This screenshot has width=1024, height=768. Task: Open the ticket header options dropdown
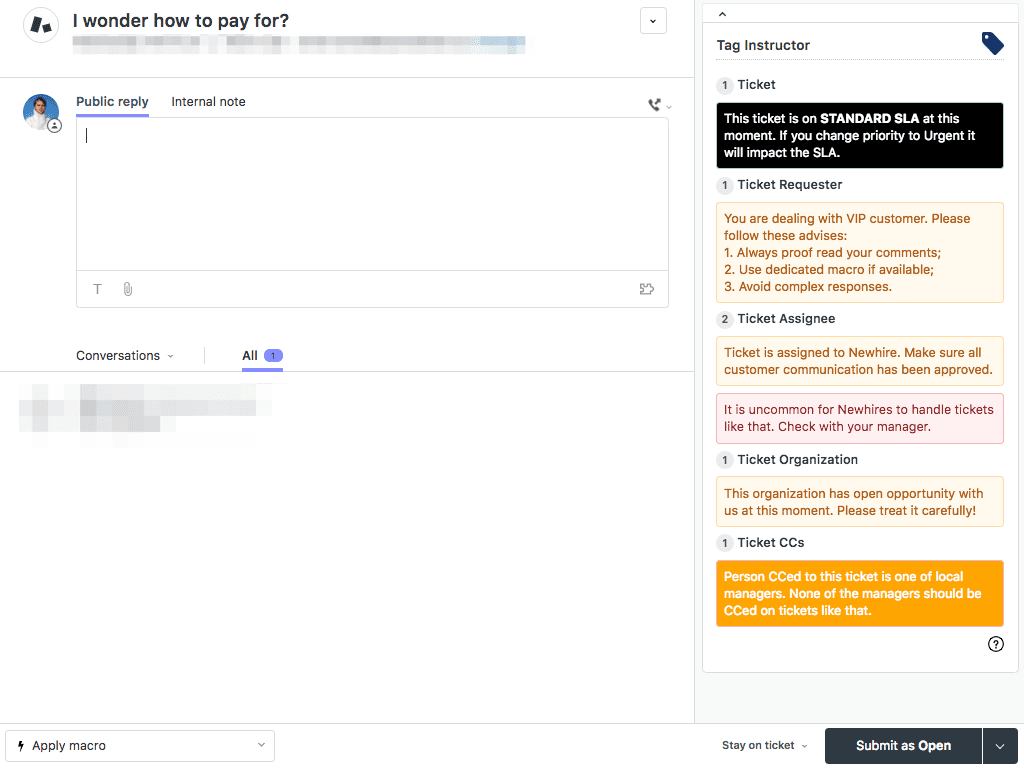click(653, 21)
